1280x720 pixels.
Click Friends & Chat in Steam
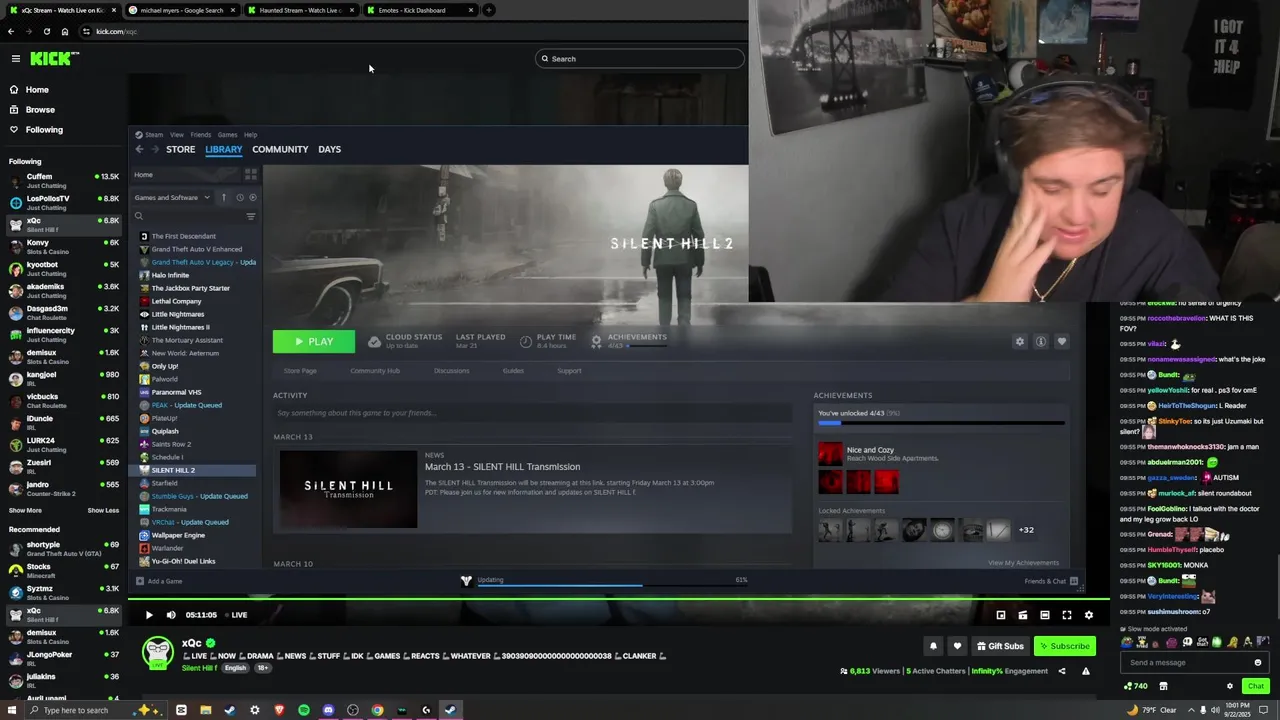tap(1051, 581)
